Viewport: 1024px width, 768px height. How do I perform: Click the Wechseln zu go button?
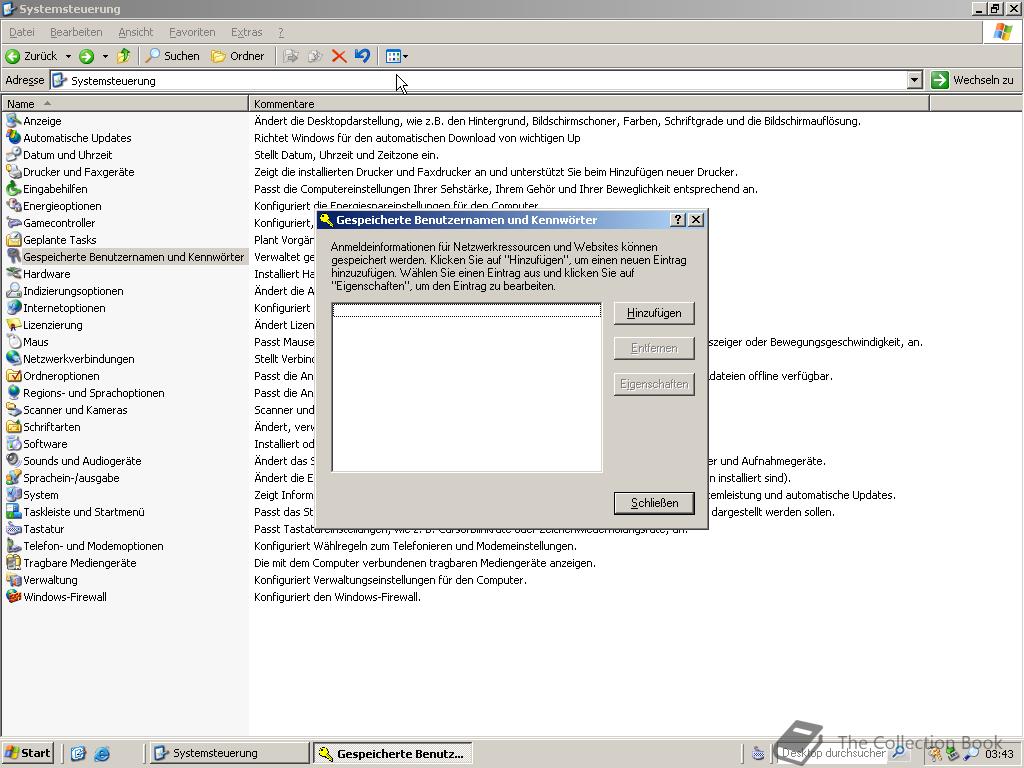click(x=972, y=80)
